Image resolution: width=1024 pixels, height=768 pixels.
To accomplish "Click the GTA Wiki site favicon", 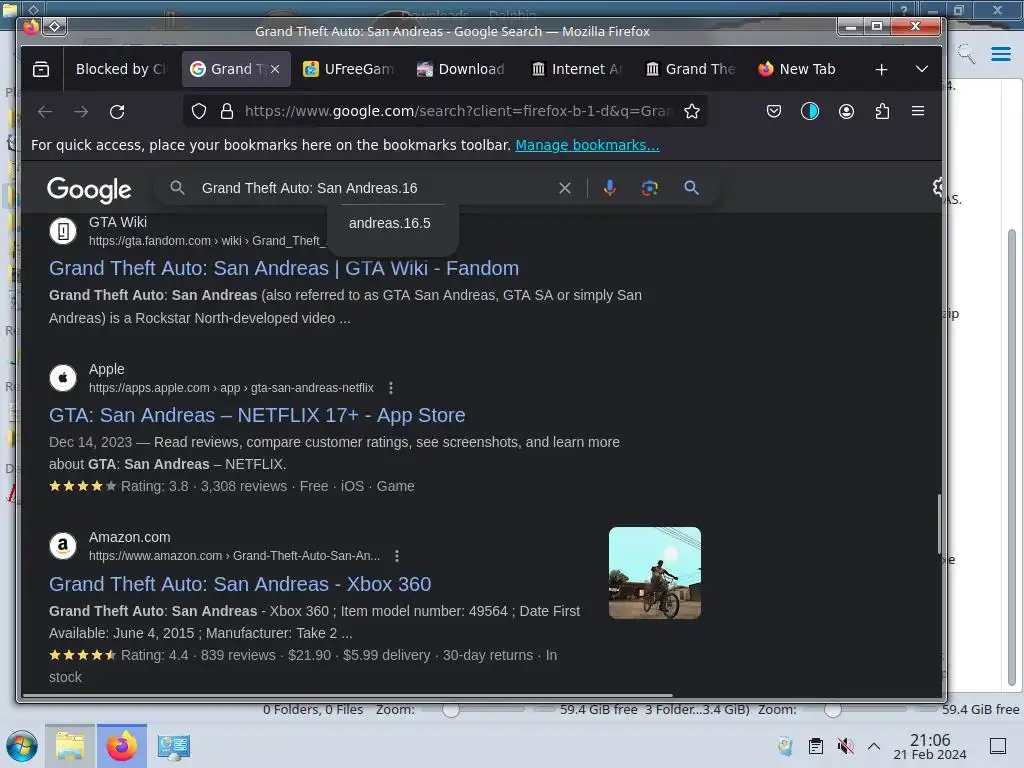I will click(63, 231).
